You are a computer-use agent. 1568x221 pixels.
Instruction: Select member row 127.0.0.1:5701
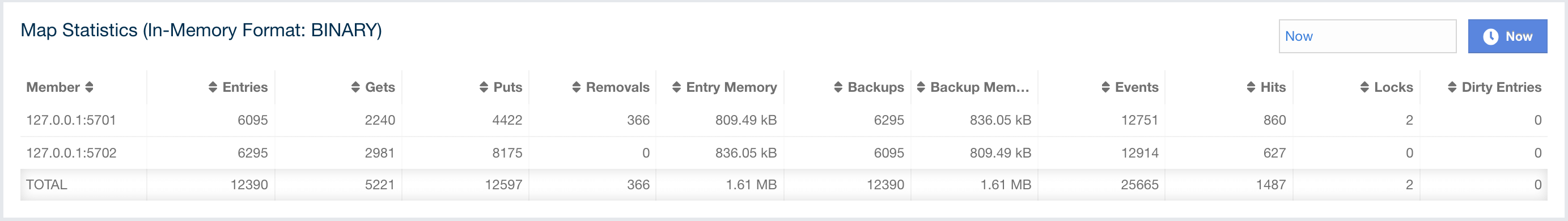tap(784, 120)
